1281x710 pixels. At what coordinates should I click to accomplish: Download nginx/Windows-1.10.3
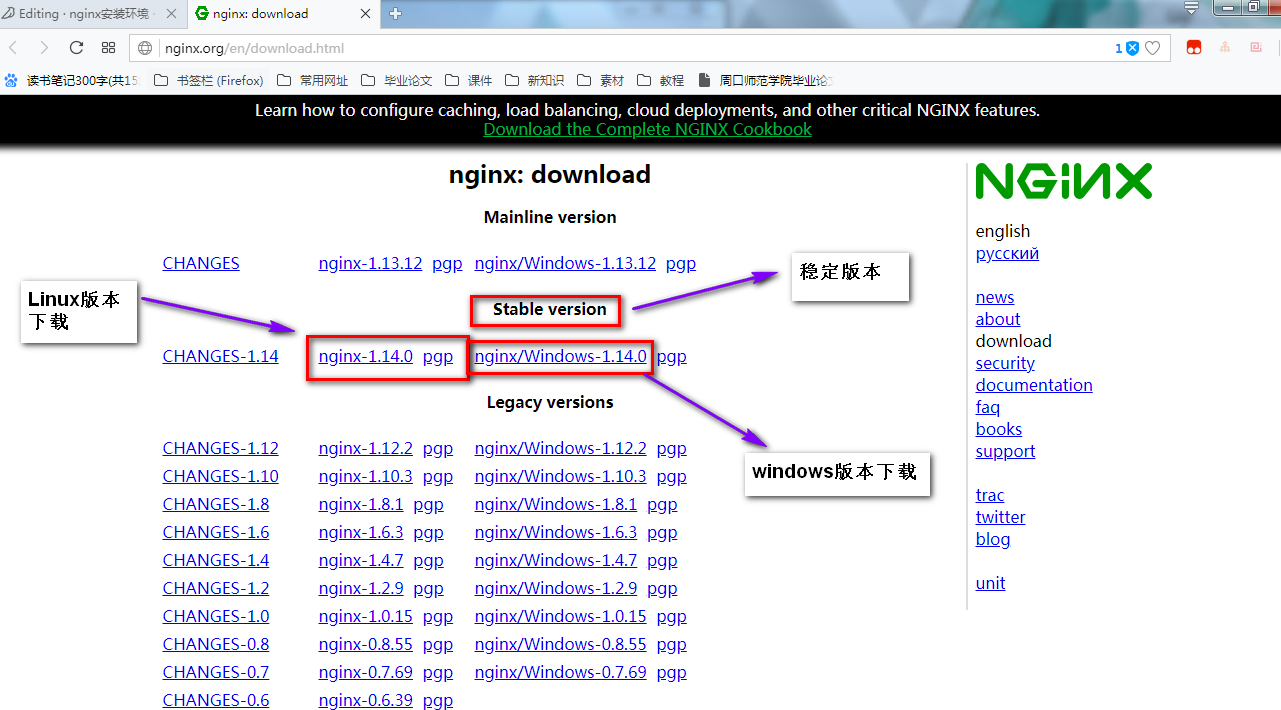pyautogui.click(x=560, y=476)
